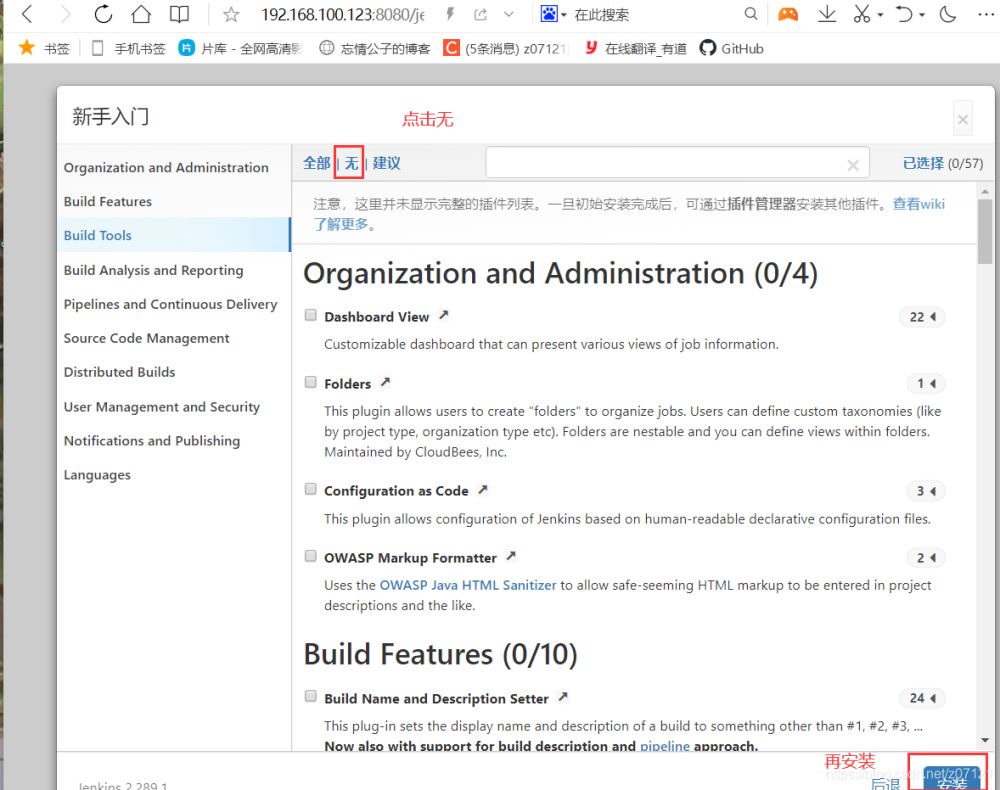The width and height of the screenshot is (1000, 790).
Task: Open OWASP Java HTML Sanitizer link
Action: pos(468,585)
